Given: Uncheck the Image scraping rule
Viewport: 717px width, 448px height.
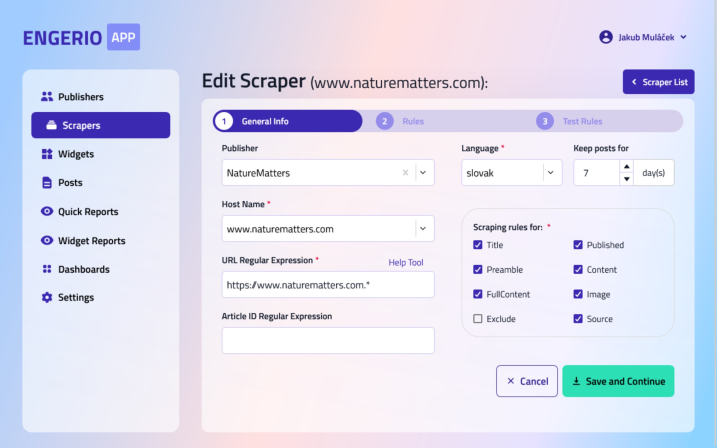Looking at the screenshot, I should (x=578, y=294).
